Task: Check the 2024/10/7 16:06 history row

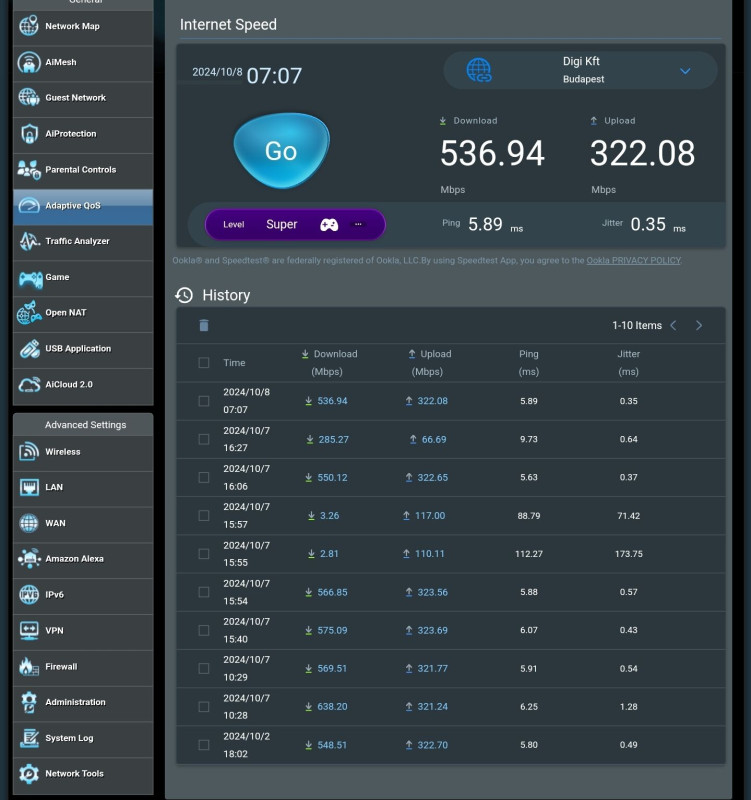Action: pos(204,478)
